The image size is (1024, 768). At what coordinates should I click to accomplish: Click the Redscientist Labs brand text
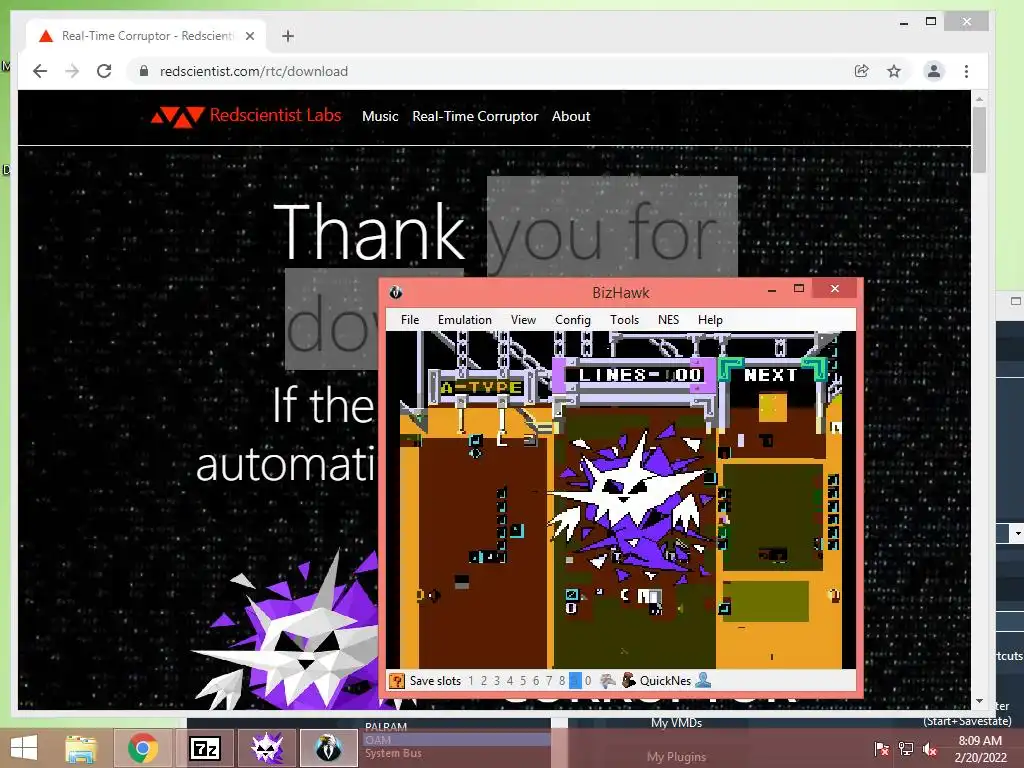(276, 115)
